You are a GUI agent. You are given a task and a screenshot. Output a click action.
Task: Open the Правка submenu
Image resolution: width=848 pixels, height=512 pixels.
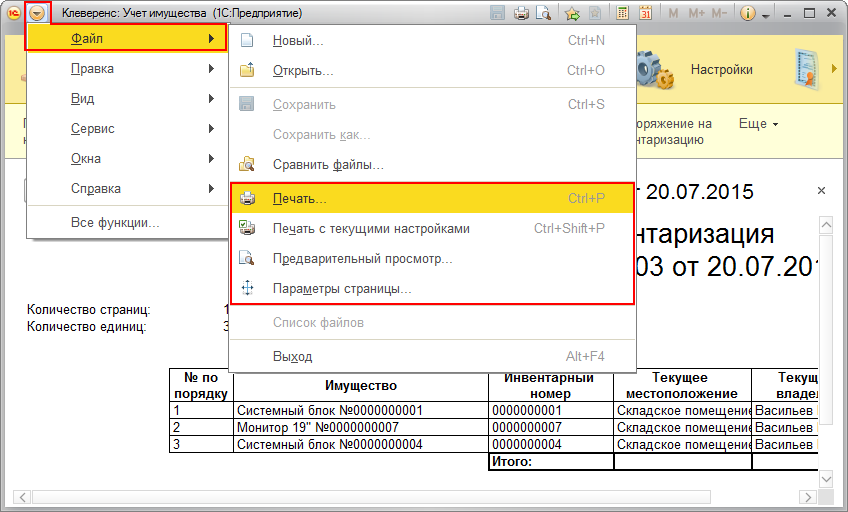pos(126,69)
